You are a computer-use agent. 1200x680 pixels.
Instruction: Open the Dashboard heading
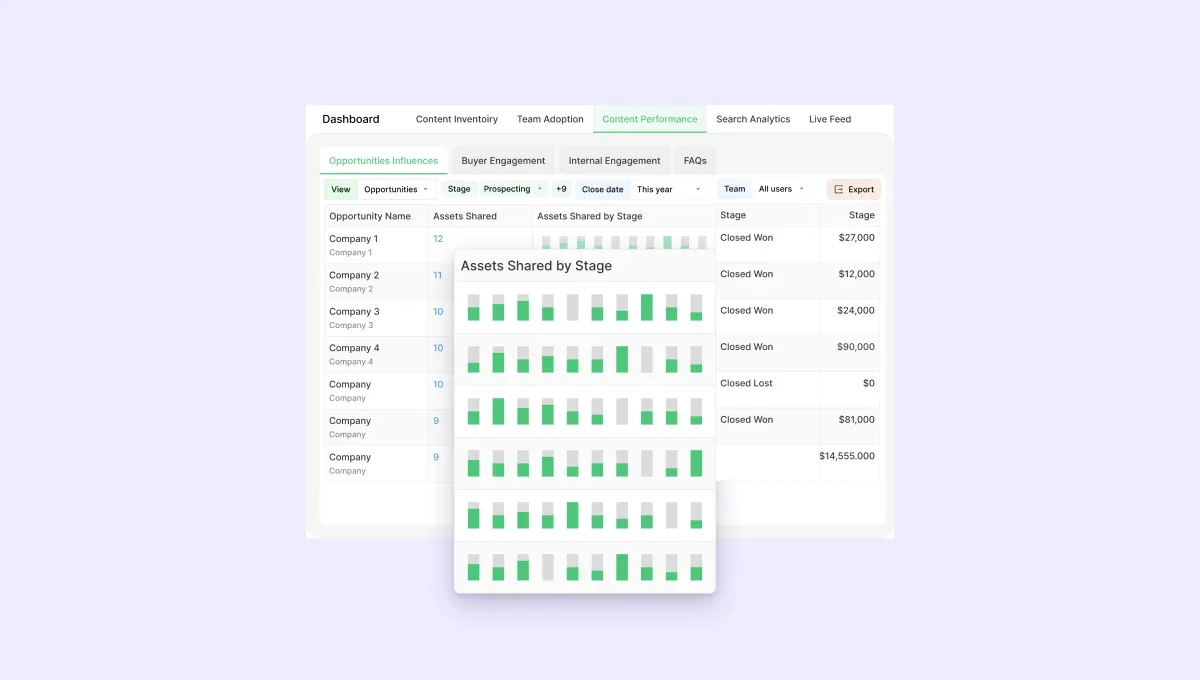click(x=351, y=119)
